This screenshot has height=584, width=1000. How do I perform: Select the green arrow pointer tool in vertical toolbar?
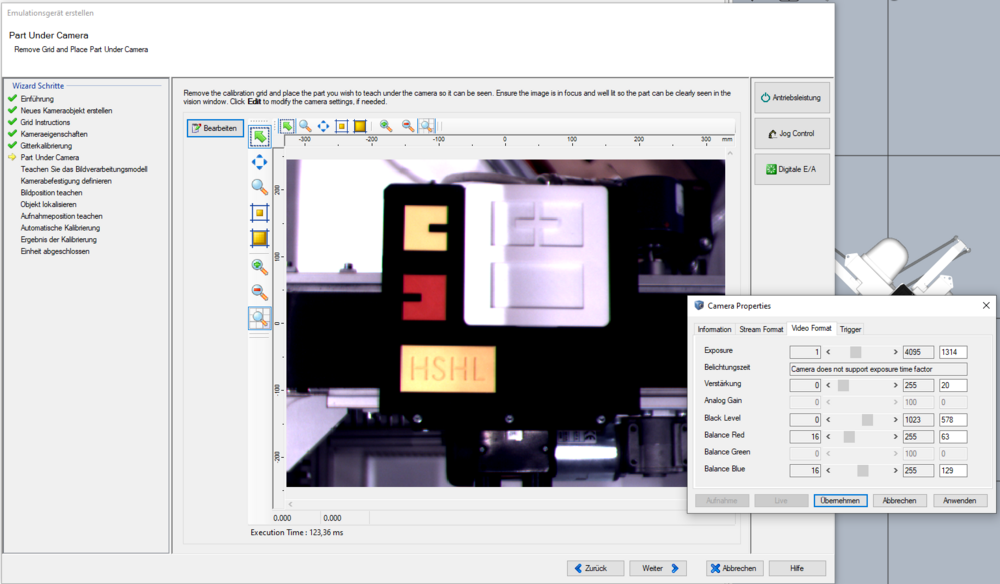pos(259,136)
